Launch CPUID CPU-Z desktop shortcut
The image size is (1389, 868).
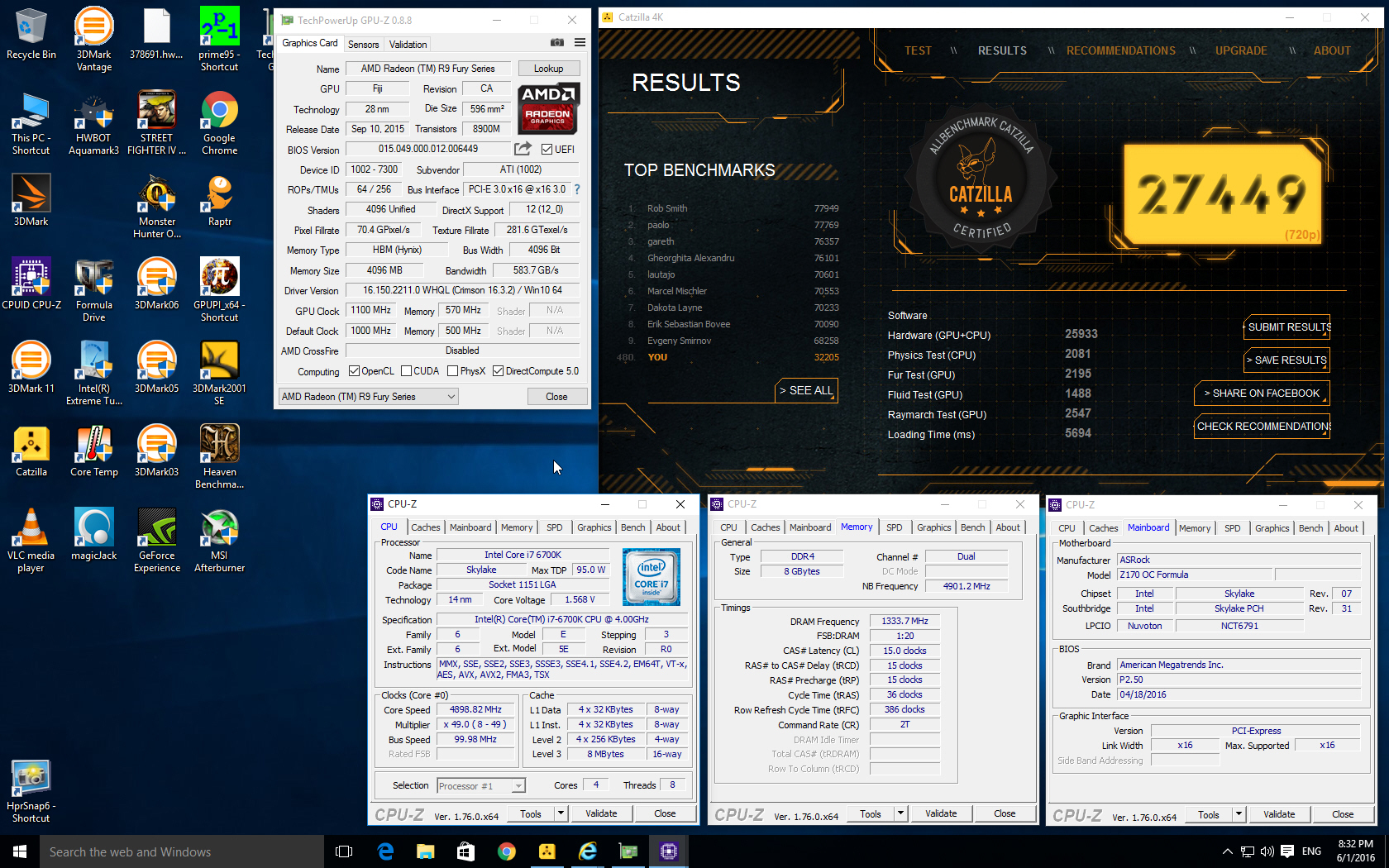(31, 283)
